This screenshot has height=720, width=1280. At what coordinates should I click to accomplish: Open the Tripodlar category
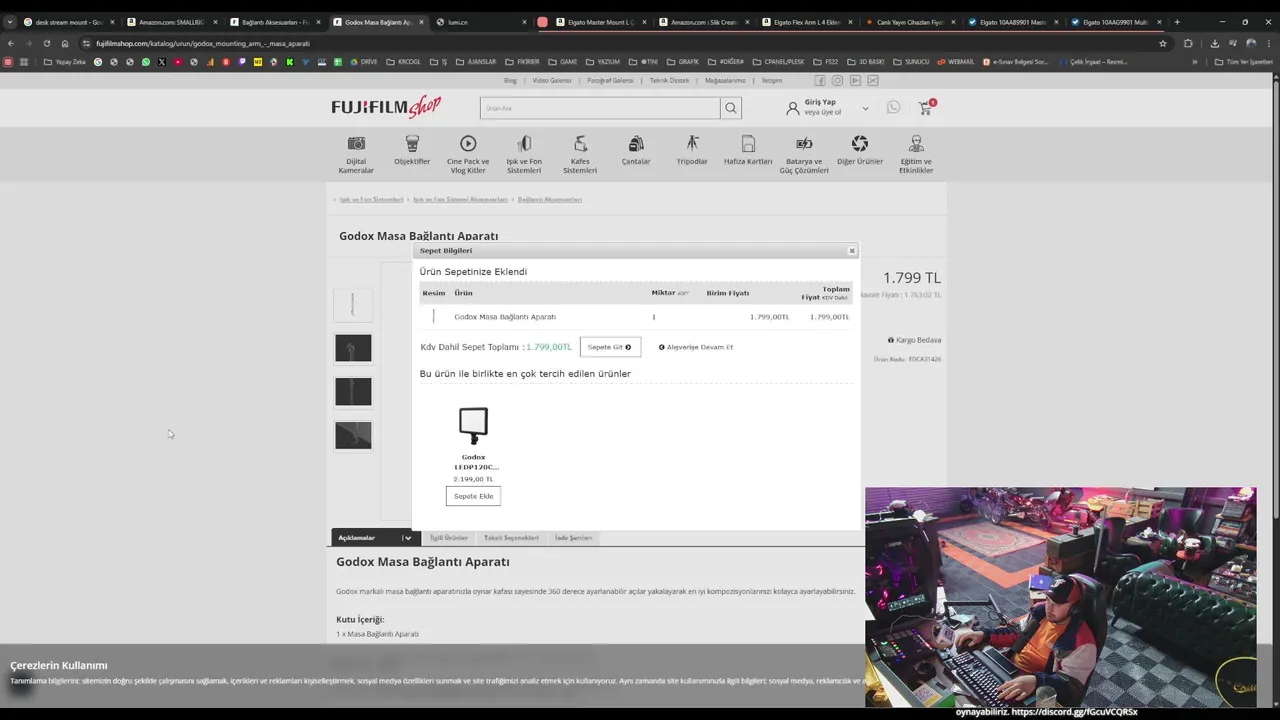692,151
